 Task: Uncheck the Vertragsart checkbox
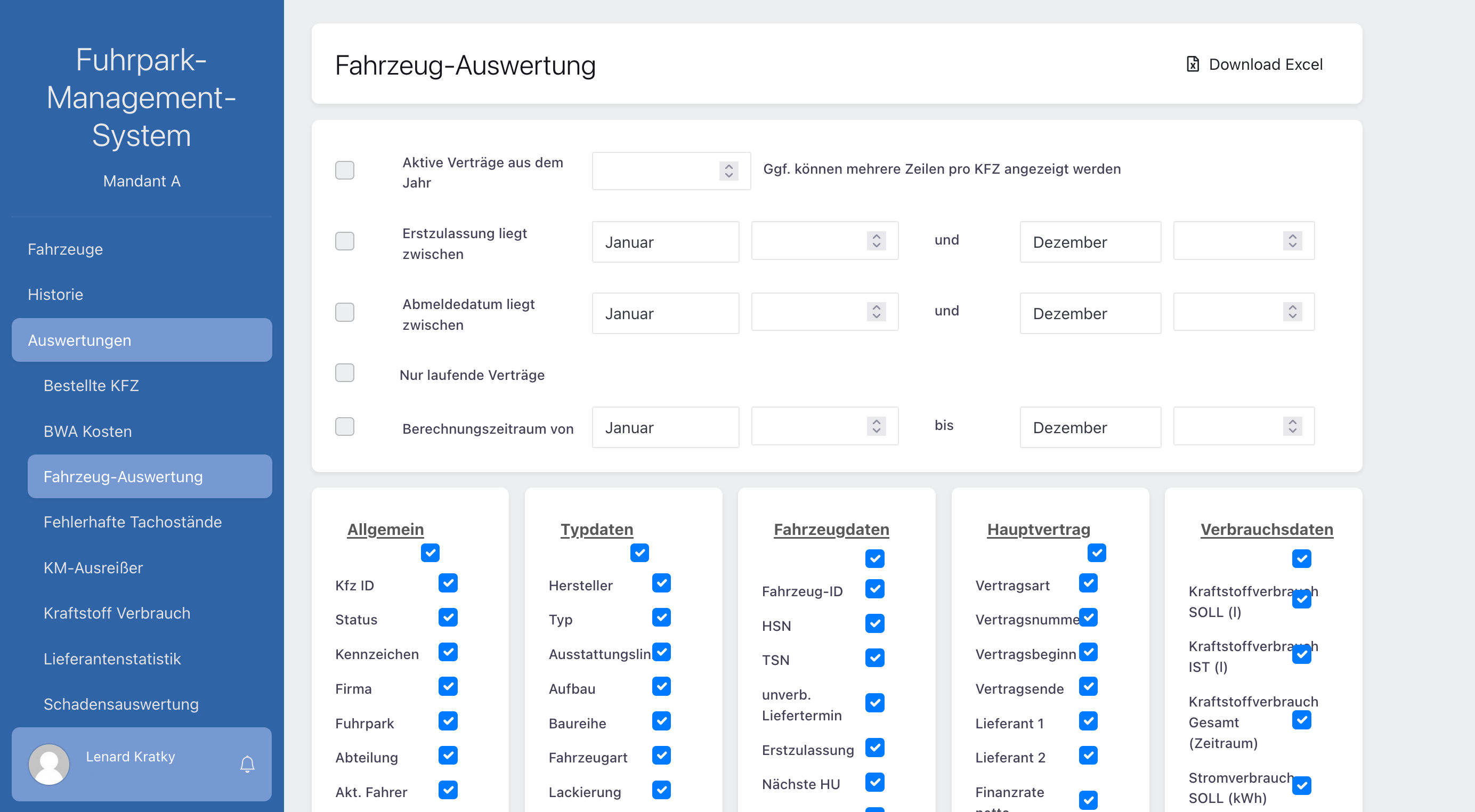tap(1088, 583)
